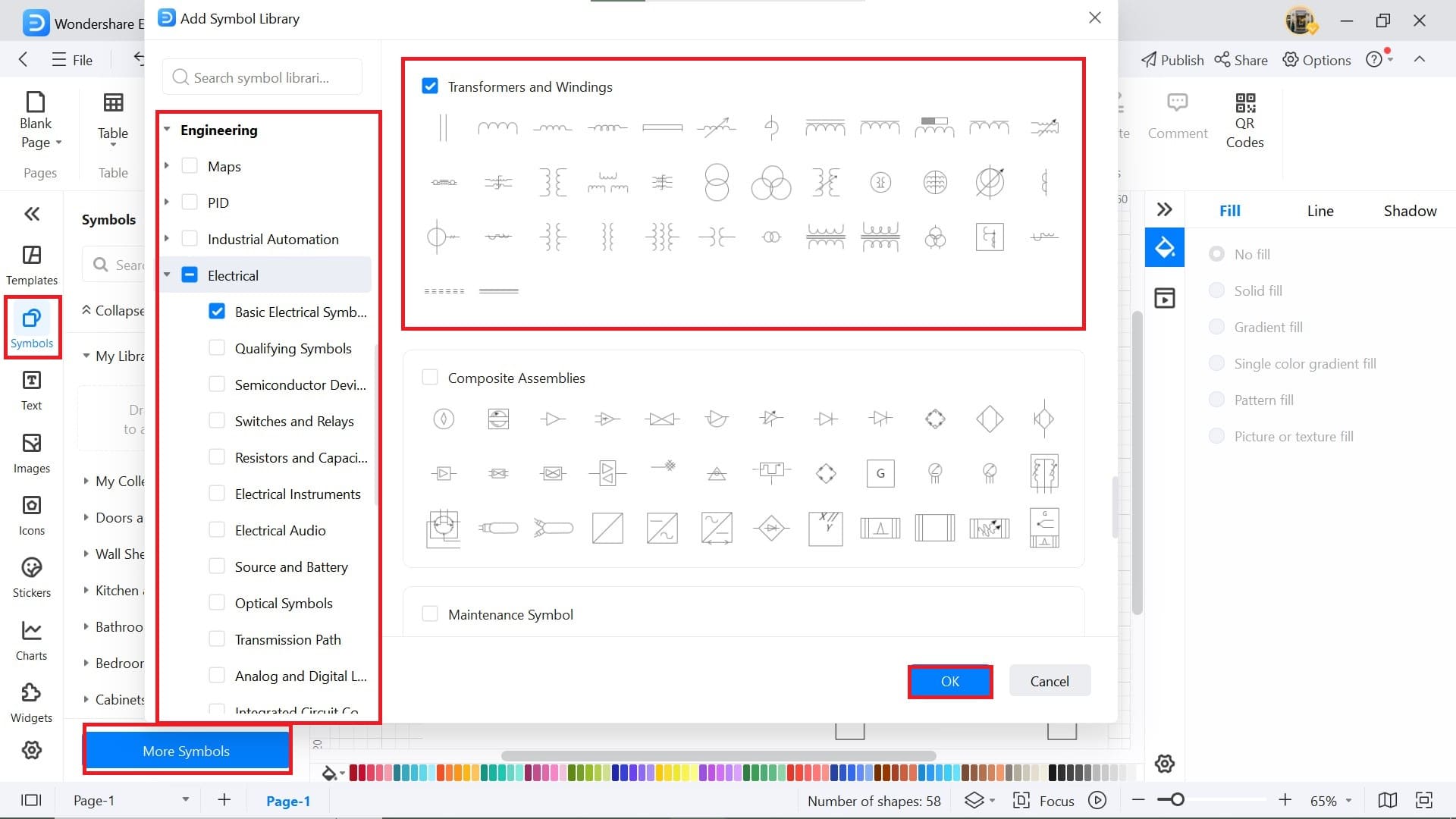Check Industrial Automation checkbox
Image resolution: width=1456 pixels, height=819 pixels.
[x=190, y=239]
